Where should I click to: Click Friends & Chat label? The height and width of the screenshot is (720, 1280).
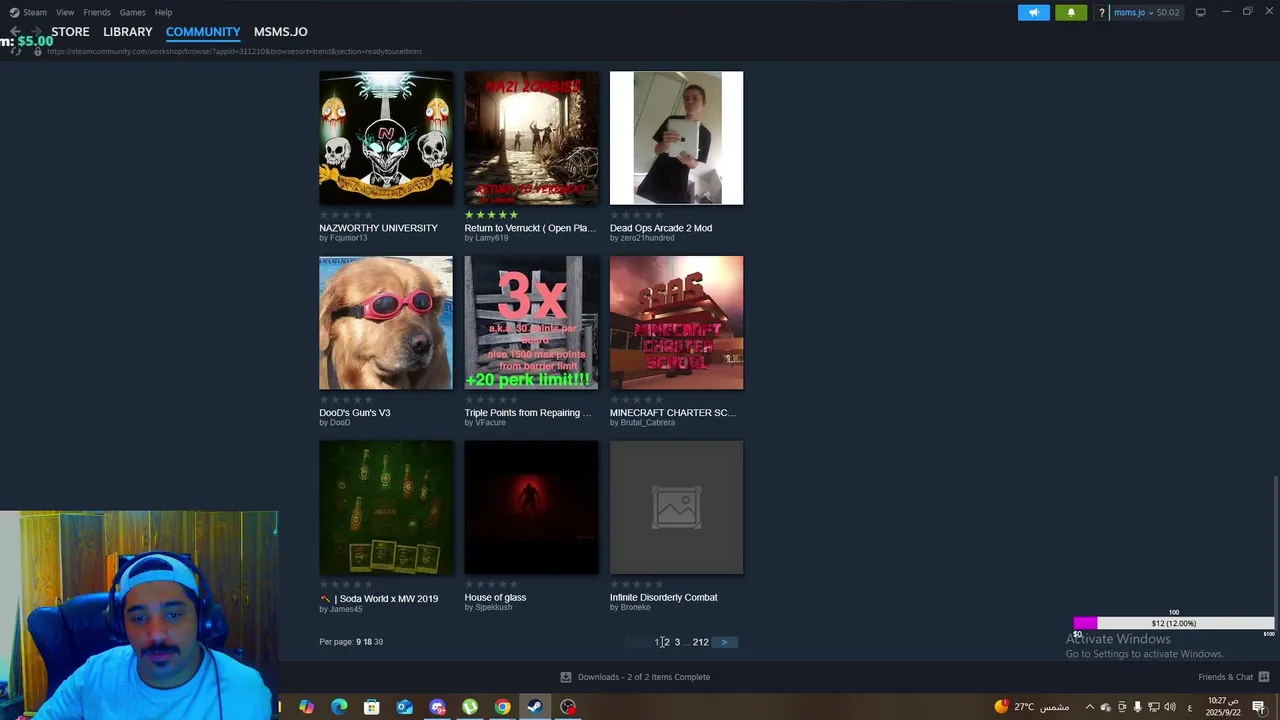pos(1226,677)
